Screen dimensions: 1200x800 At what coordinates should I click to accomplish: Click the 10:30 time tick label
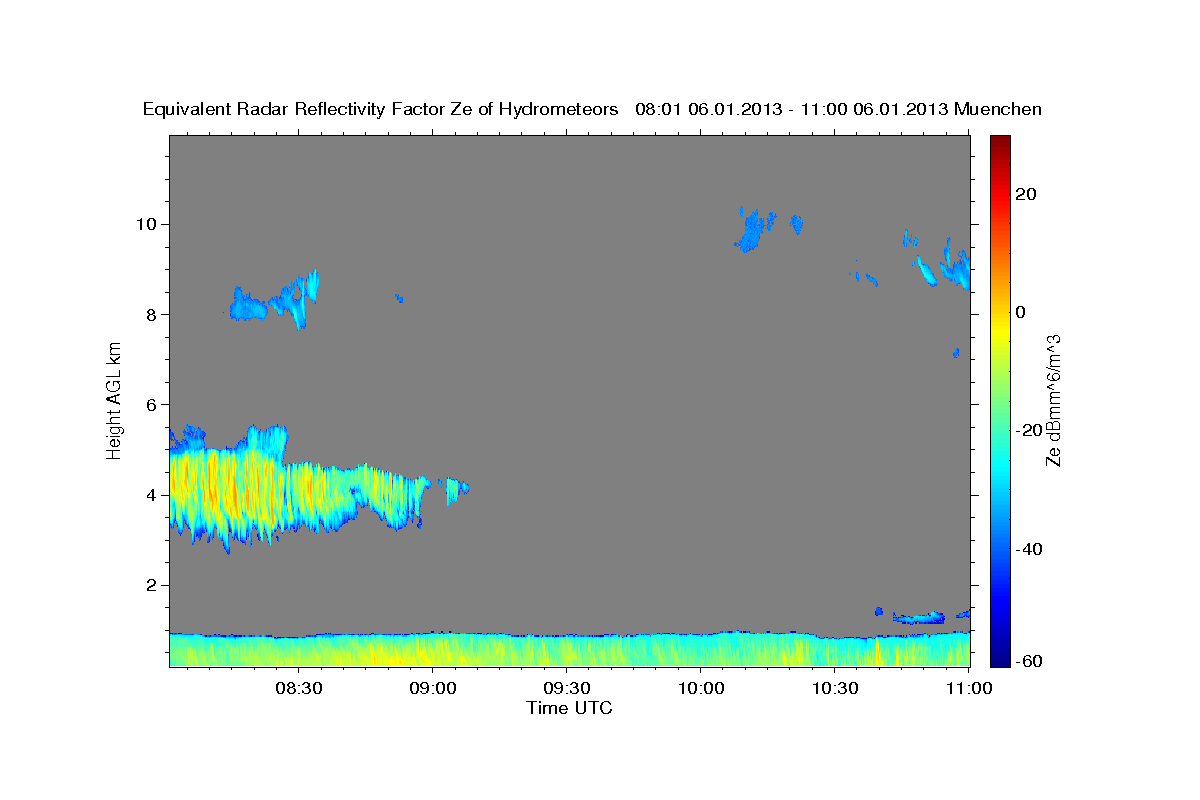tap(835, 688)
